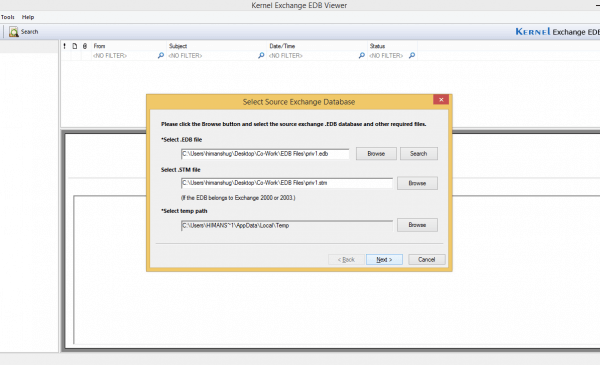This screenshot has height=365, width=600.
Task: Click Search next to EDB file path
Action: (419, 153)
